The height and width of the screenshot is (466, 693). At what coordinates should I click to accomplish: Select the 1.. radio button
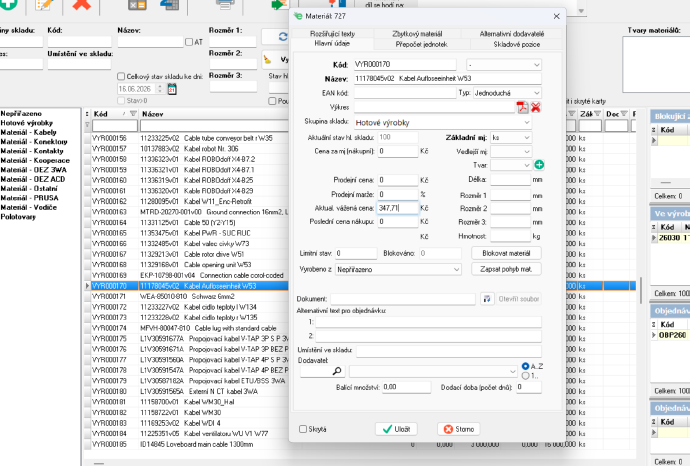(525, 376)
